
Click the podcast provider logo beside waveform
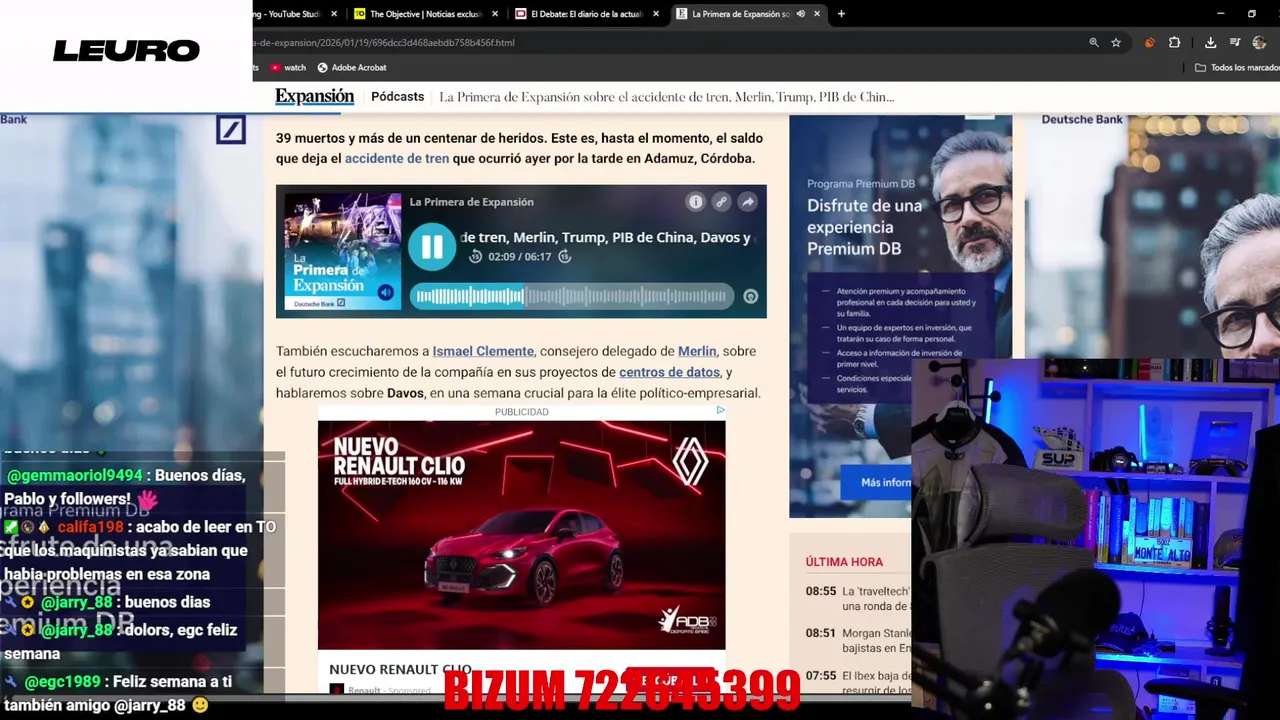pyautogui.click(x=750, y=296)
